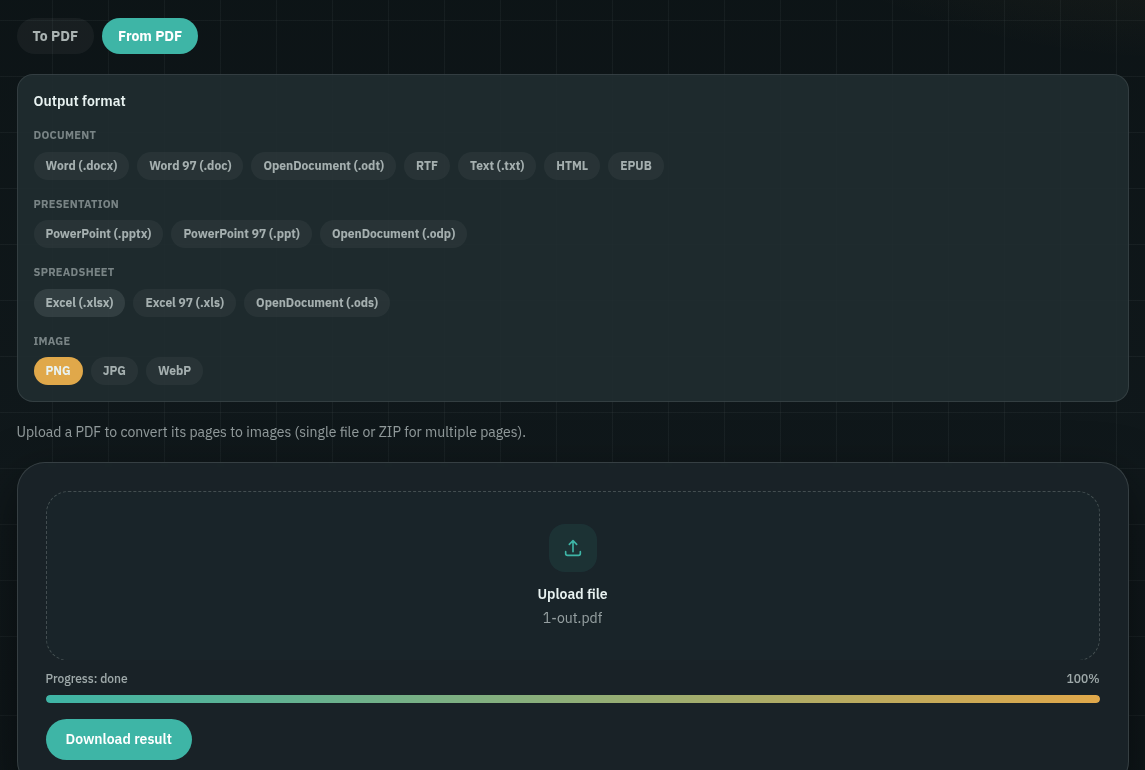The height and width of the screenshot is (770, 1145).
Task: Click the 100% progress value
Action: [1082, 679]
